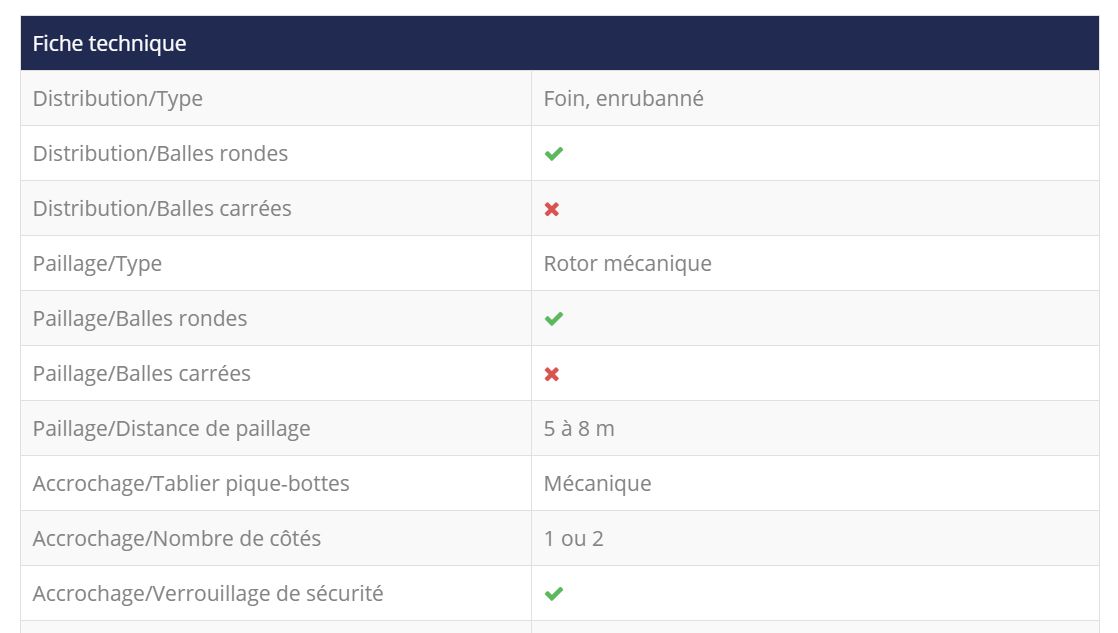Click the Accrochage/Tablier pique-bottes label
1118x633 pixels.
coord(191,484)
